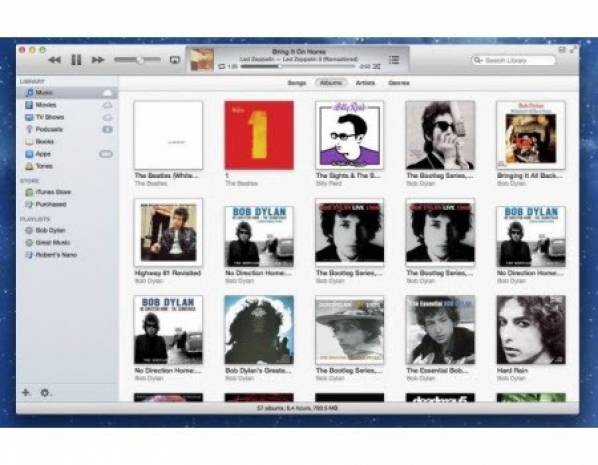Screen dimensions: 598x465
Task: Switch to the Genres tab
Action: (399, 83)
